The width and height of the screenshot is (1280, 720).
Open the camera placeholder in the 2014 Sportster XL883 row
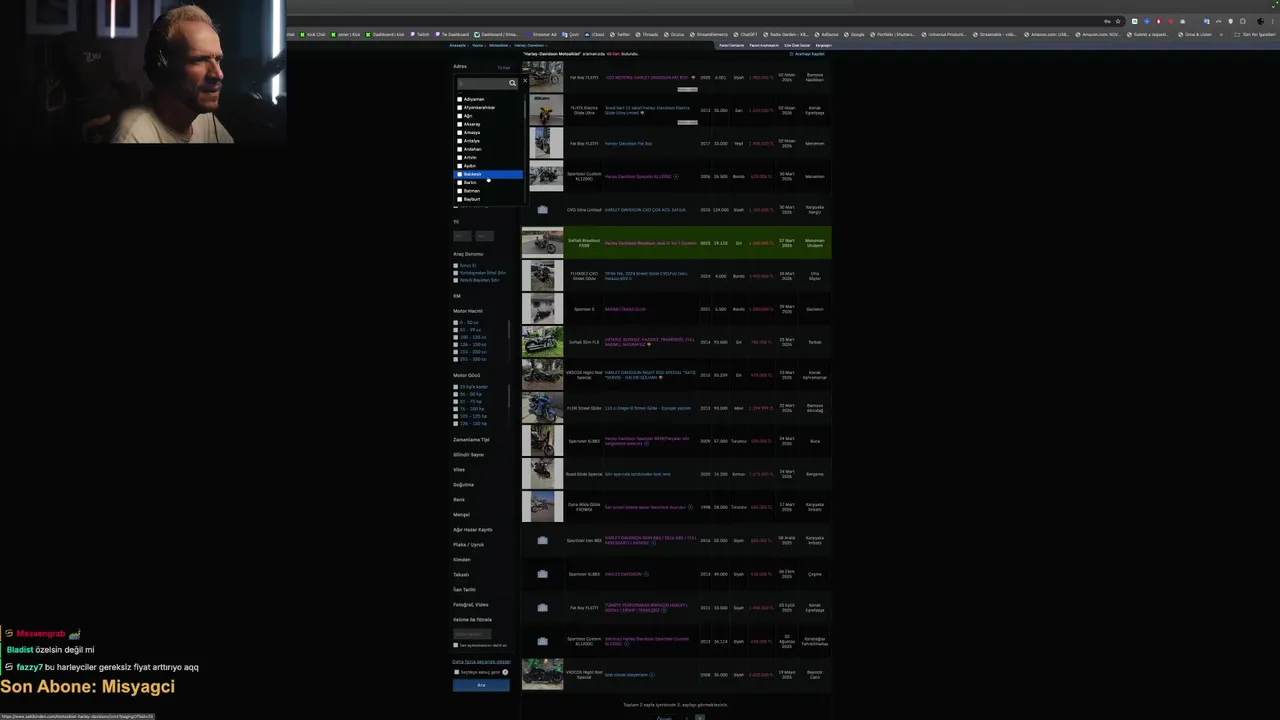coord(542,574)
